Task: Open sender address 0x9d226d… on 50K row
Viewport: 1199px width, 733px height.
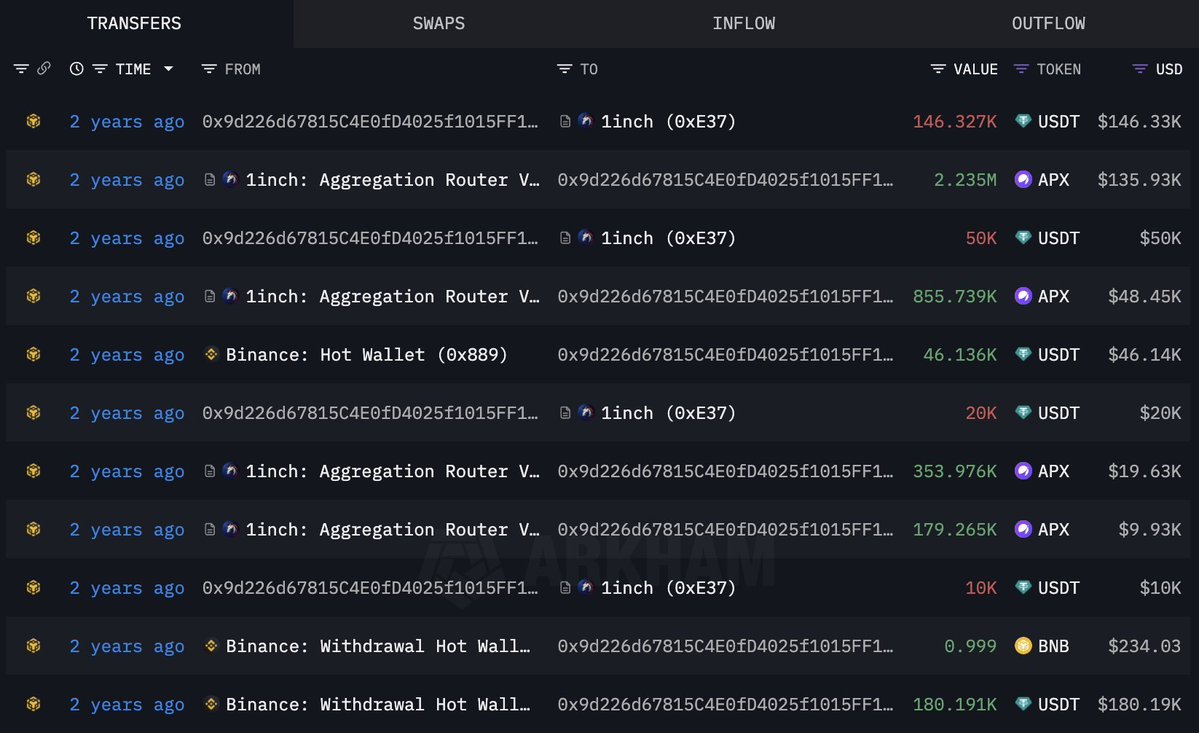Action: pos(370,238)
